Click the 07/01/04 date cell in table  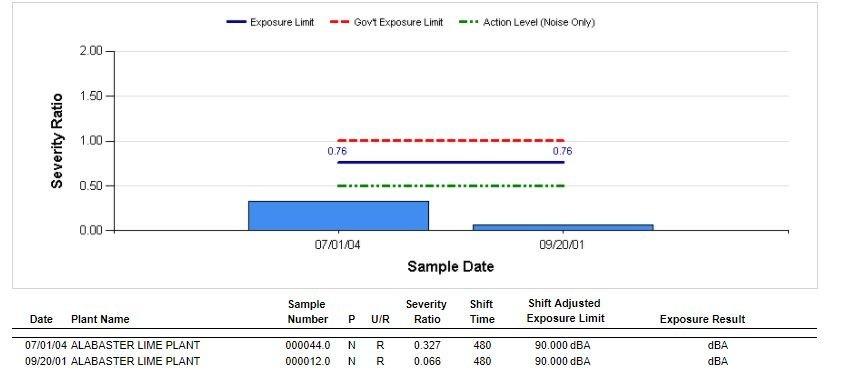tap(46, 345)
